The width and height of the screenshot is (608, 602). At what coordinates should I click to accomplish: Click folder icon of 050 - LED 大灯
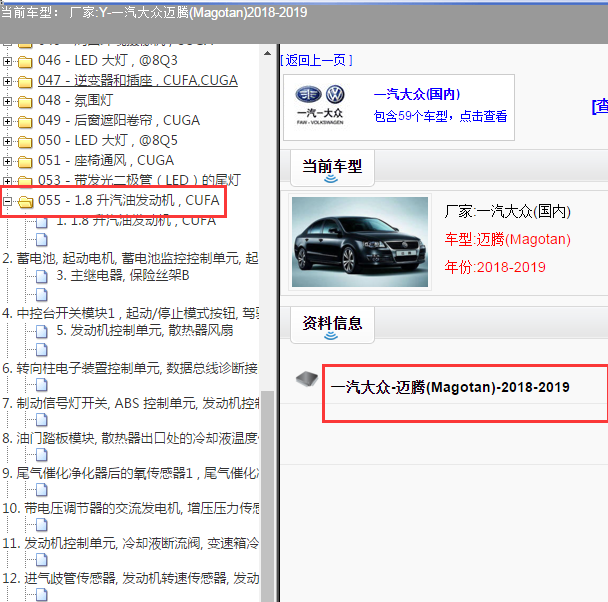click(x=25, y=141)
